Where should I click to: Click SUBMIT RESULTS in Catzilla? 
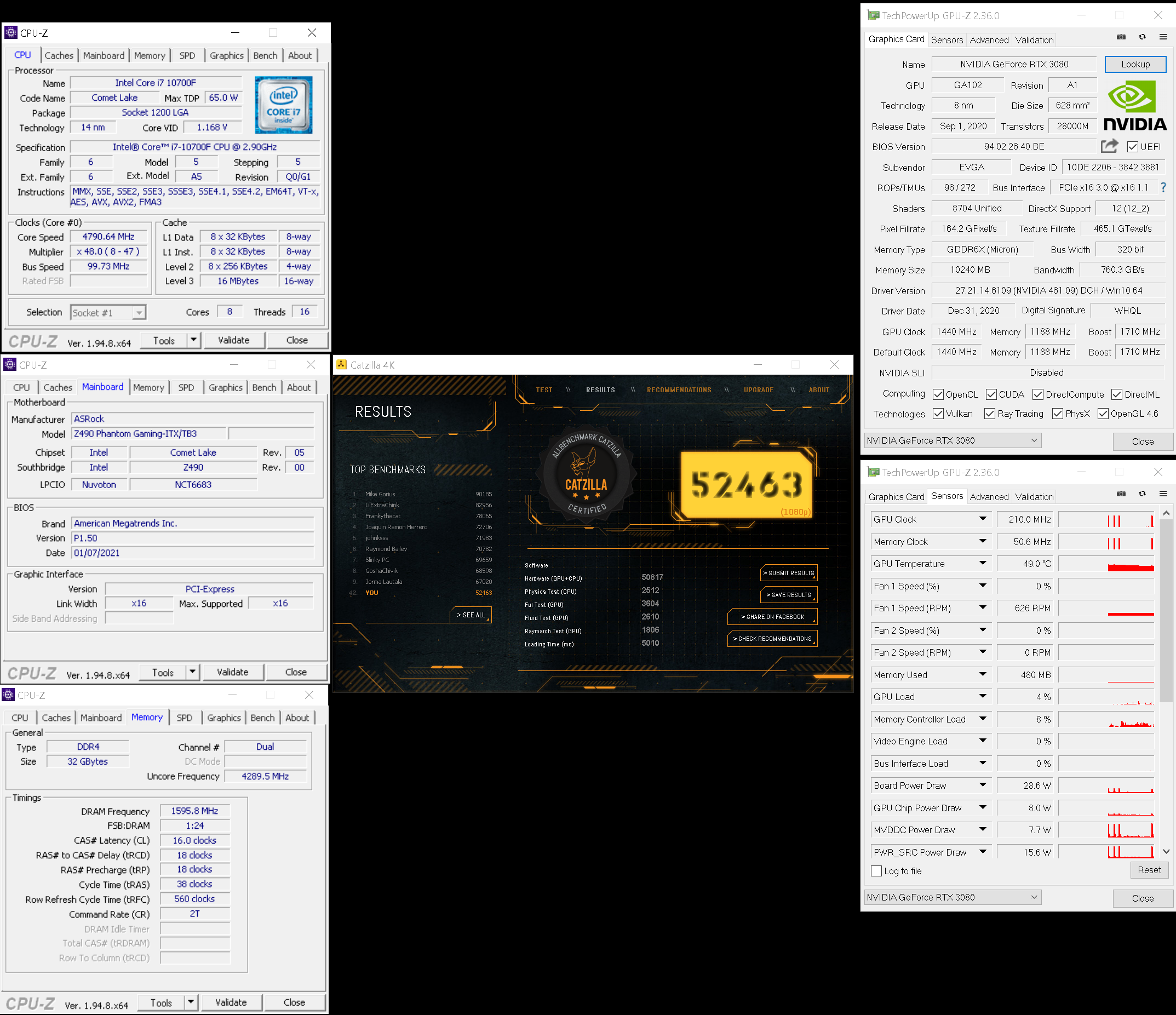coord(788,573)
